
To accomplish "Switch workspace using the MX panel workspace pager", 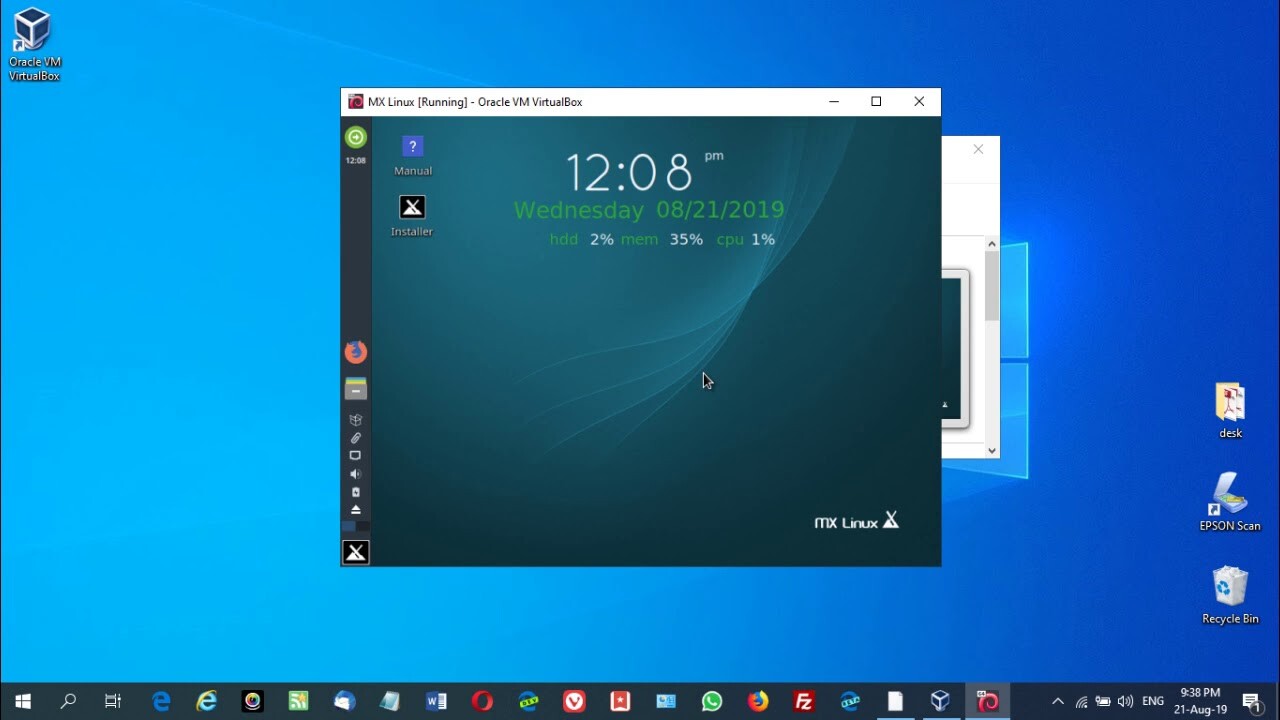I will coord(355,526).
